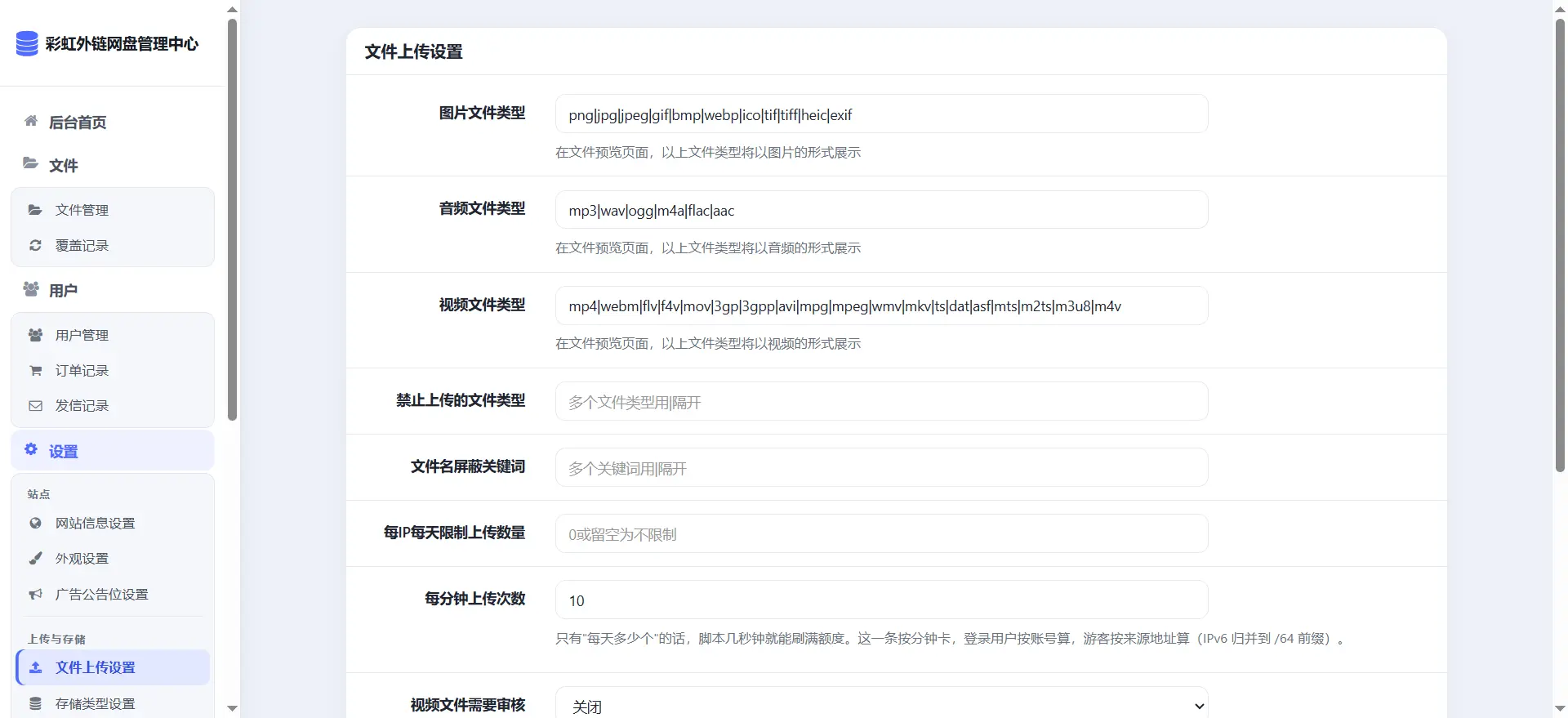The image size is (1568, 718).
Task: Click the 上传与存储 group label
Action: 56,639
